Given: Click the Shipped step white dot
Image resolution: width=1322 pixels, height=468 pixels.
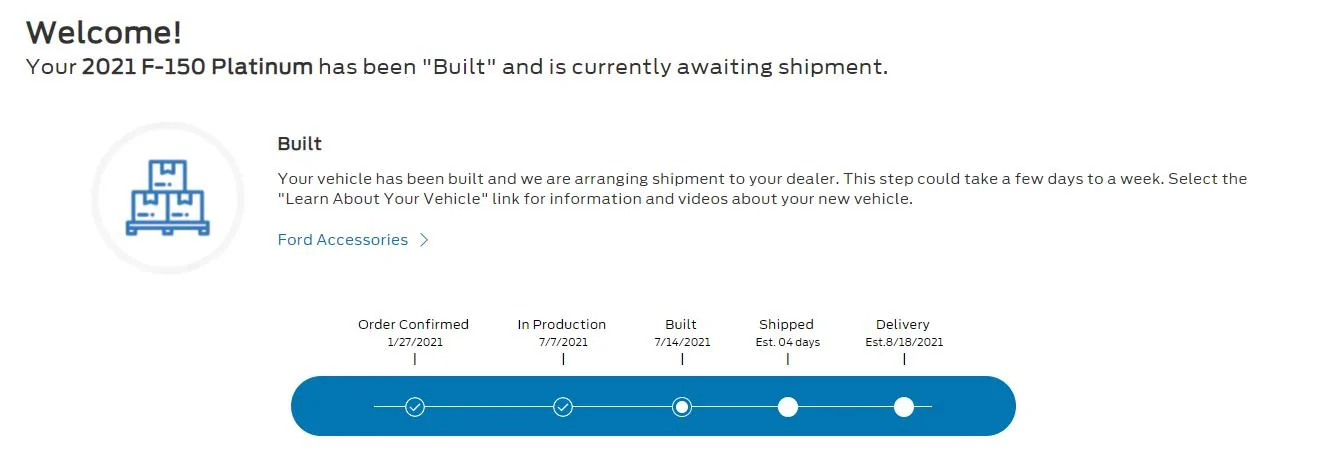Looking at the screenshot, I should point(788,407).
